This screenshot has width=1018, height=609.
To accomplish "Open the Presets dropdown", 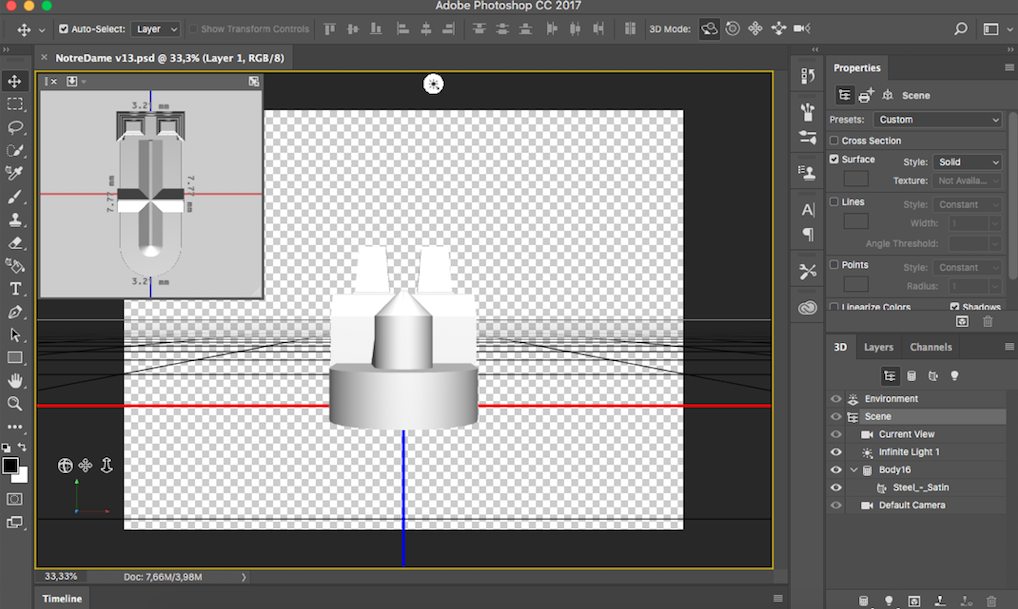I will 938,120.
